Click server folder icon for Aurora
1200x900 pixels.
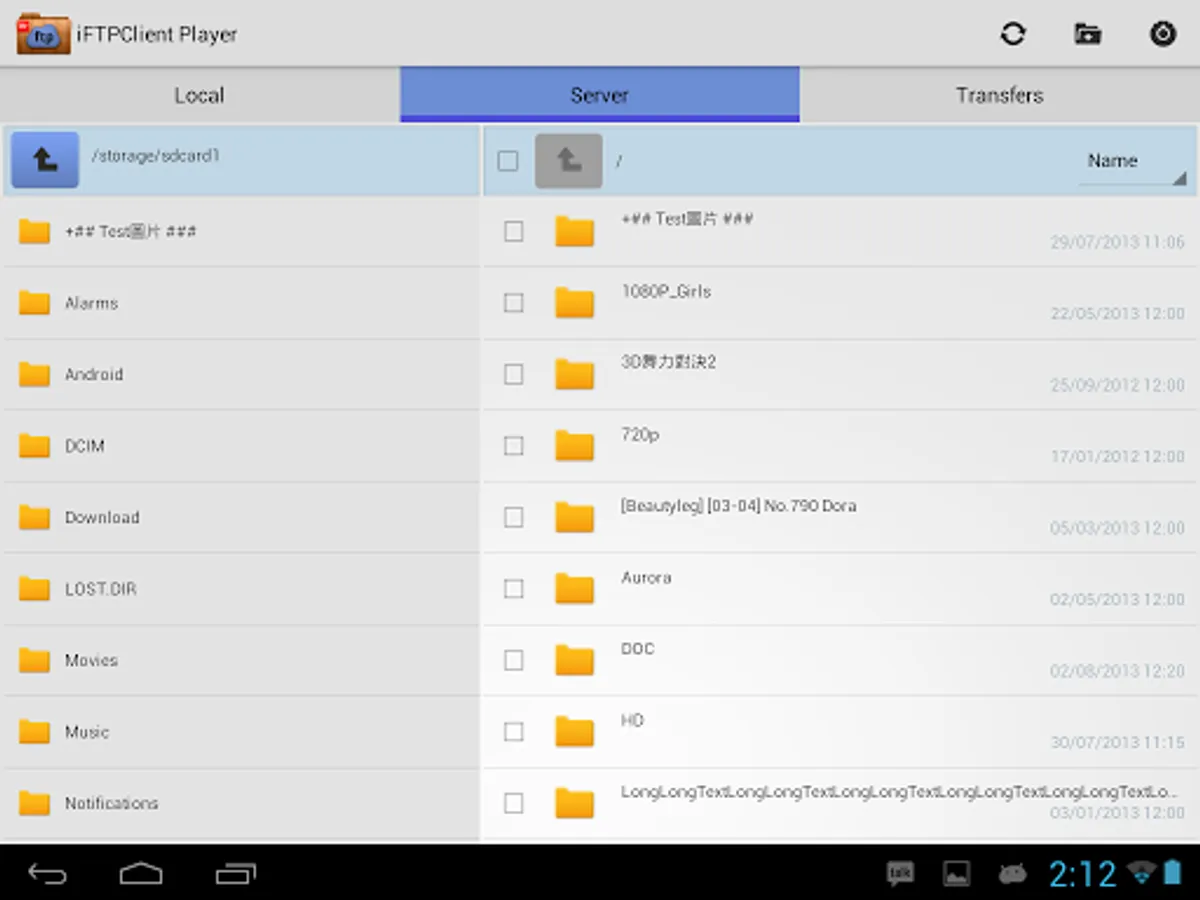575,588
